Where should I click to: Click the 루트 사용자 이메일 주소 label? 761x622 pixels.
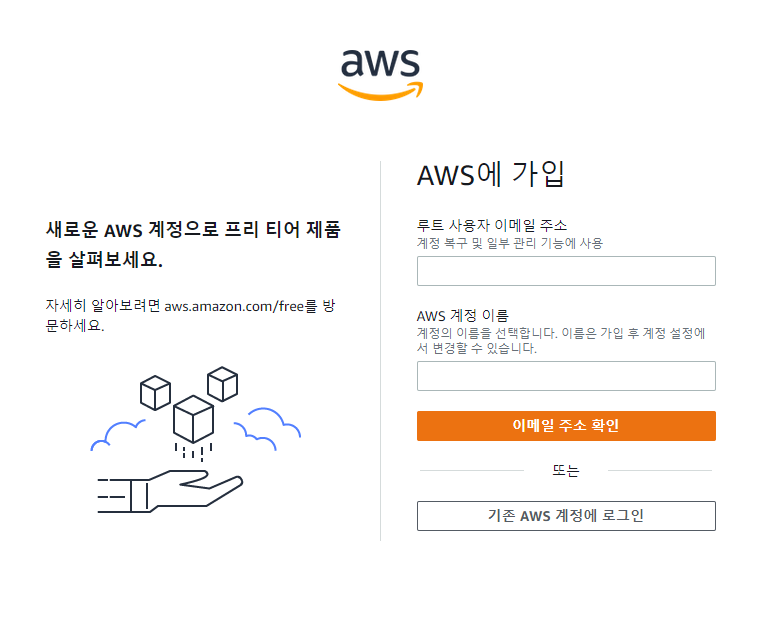[492, 225]
